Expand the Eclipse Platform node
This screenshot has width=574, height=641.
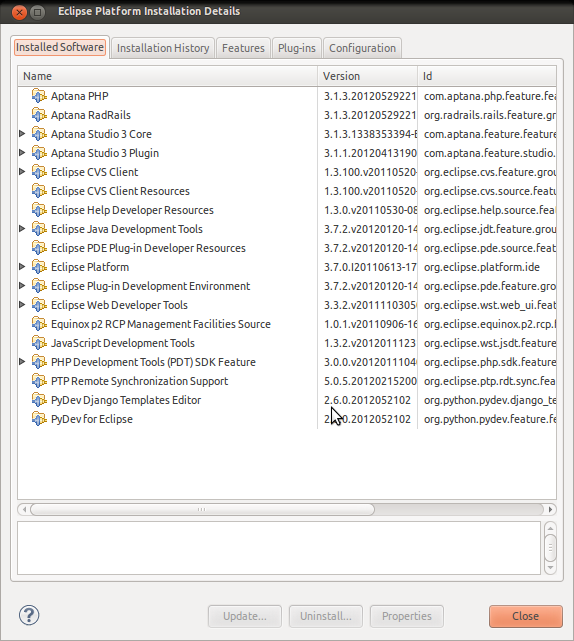pyautogui.click(x=22, y=267)
